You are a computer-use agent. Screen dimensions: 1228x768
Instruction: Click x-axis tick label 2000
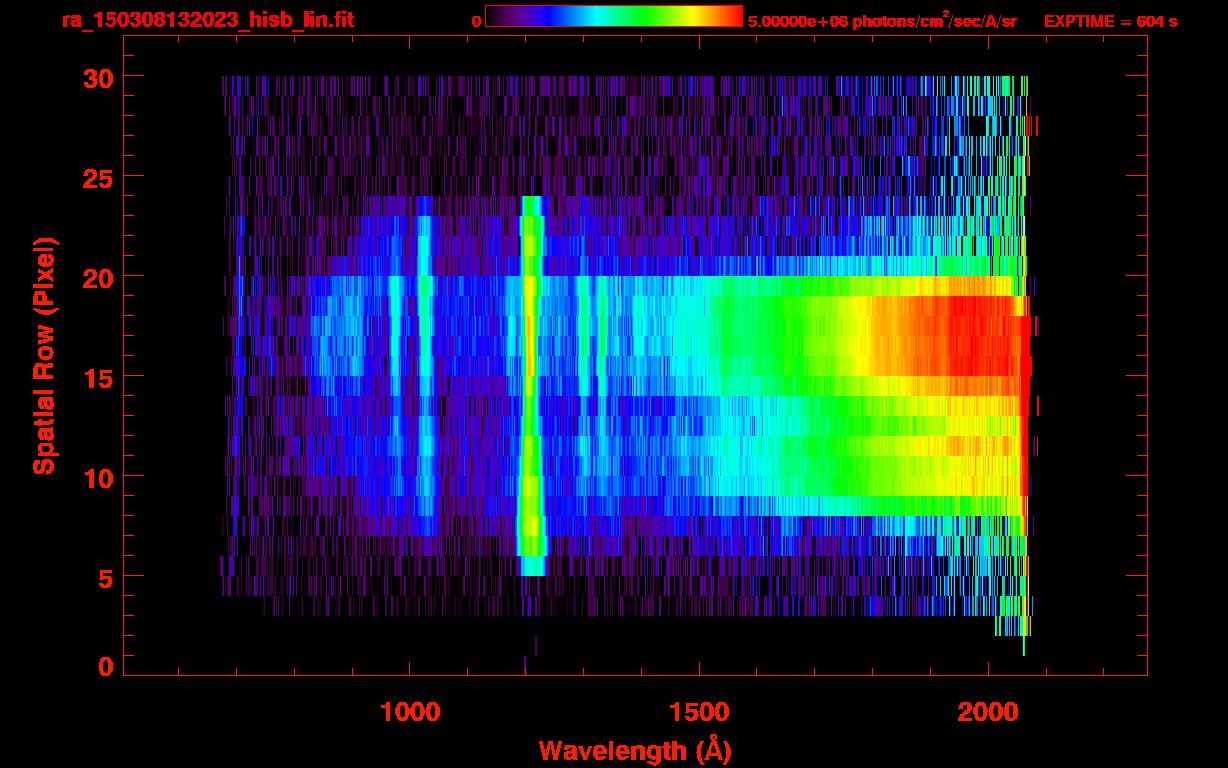coord(988,712)
